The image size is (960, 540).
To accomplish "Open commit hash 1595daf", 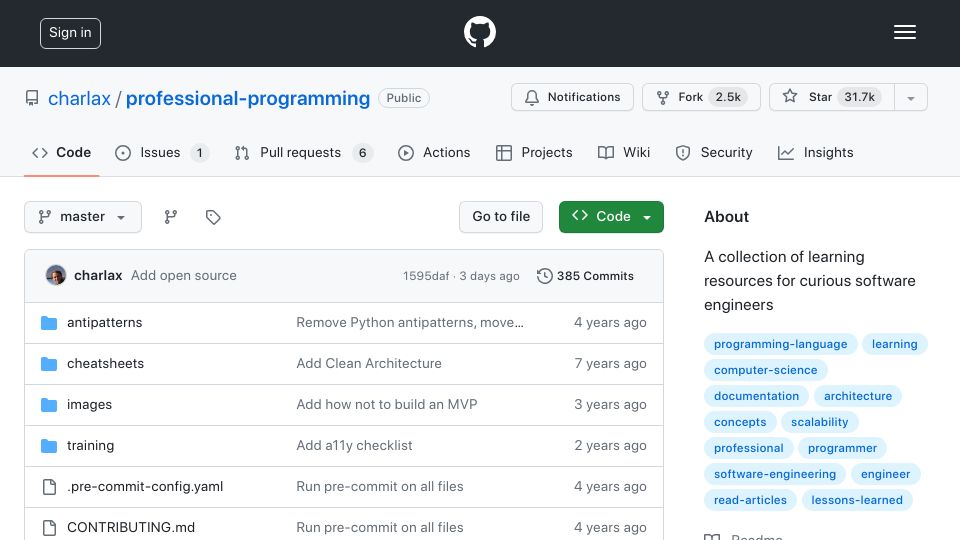I will tap(426, 276).
